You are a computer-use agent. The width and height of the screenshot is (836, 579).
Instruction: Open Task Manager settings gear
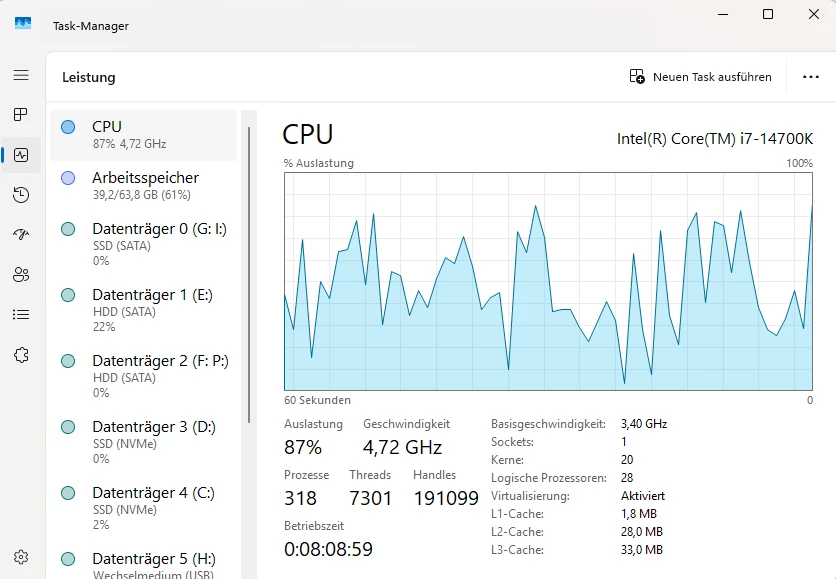point(21,557)
